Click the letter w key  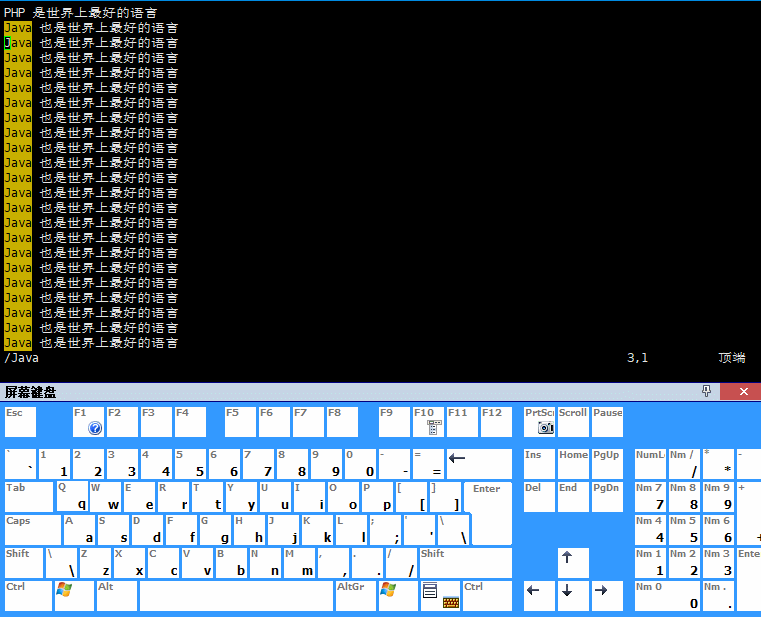coord(105,497)
